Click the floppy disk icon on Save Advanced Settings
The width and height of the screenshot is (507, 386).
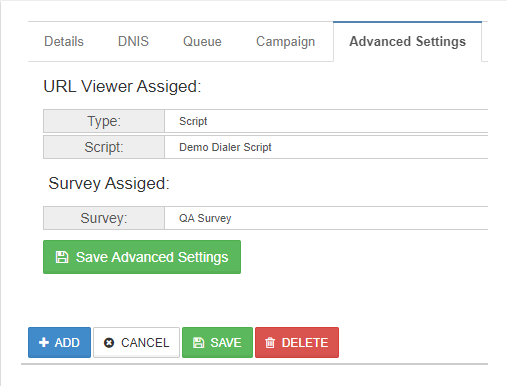tap(62, 257)
